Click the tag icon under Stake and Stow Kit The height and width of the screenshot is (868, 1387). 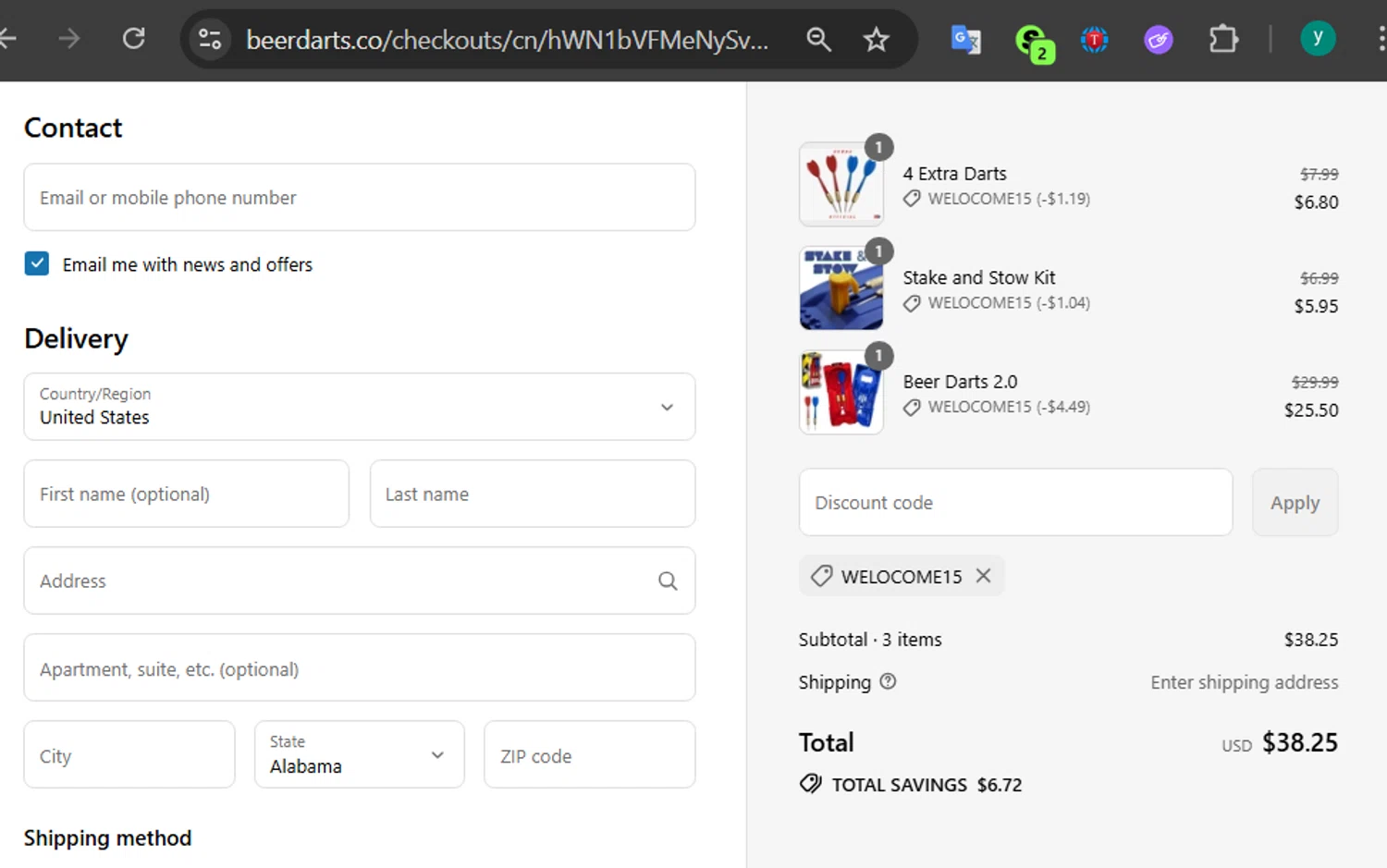pos(912,302)
